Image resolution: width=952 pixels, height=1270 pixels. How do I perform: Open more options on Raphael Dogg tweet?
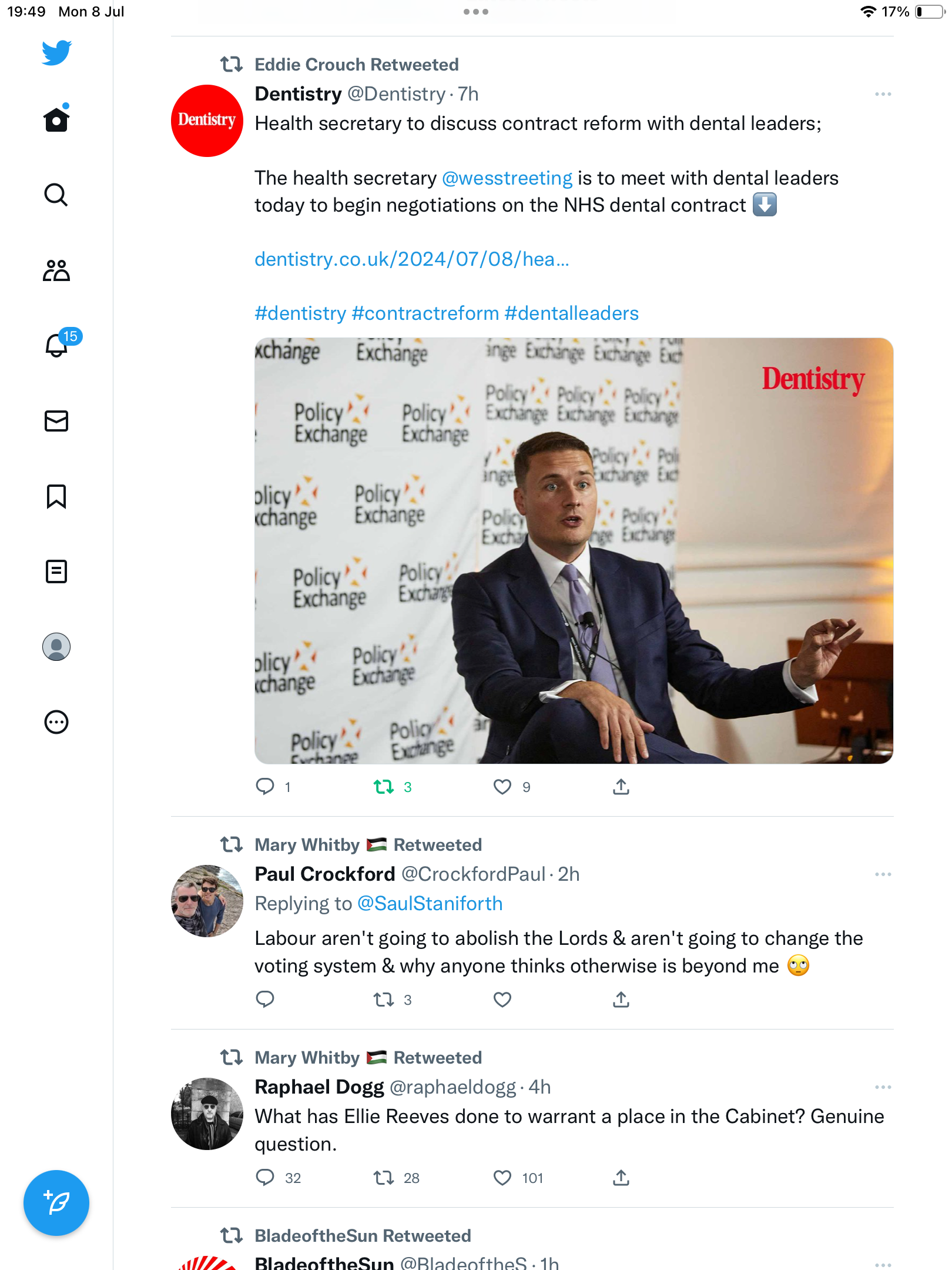883,1087
